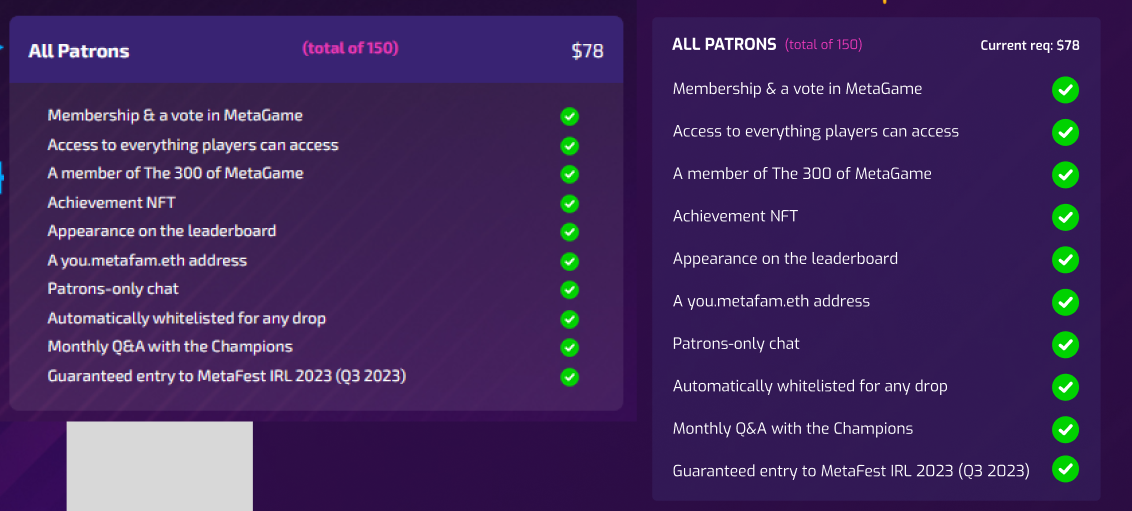
Task: Click checkmark beside Membership & vote in right panel
Action: point(1065,90)
